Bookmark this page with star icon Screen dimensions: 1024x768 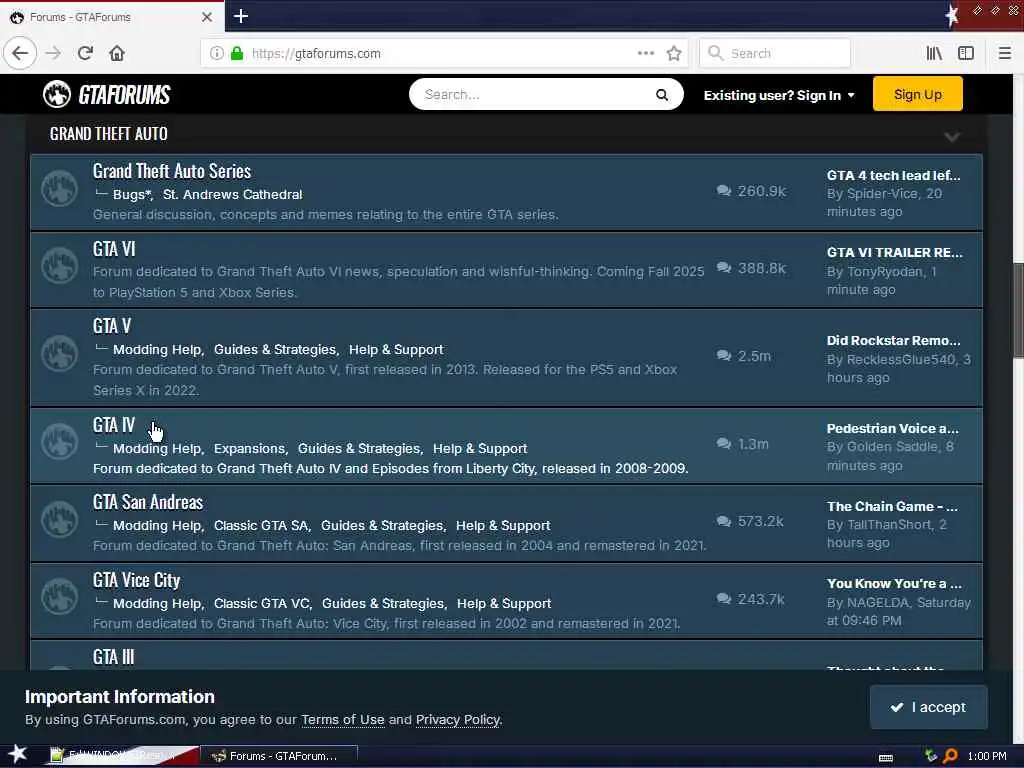pyautogui.click(x=674, y=53)
